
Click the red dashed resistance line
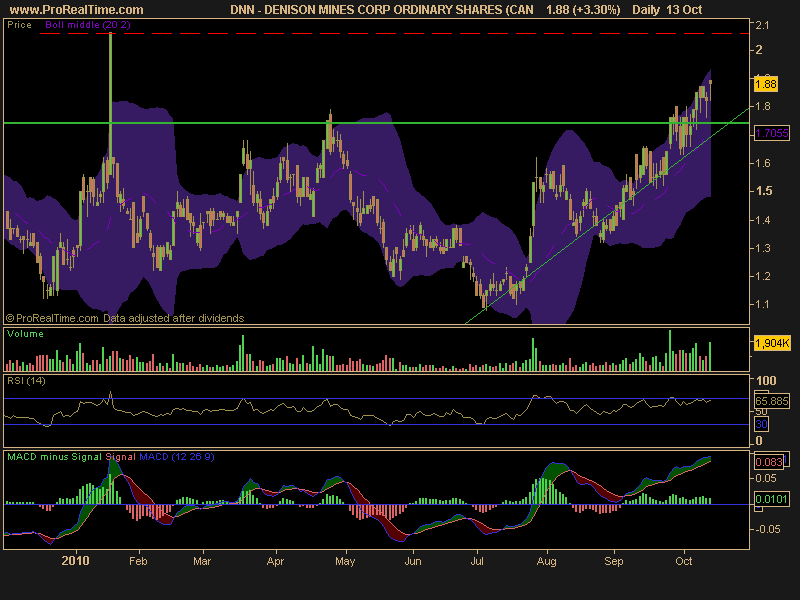[x=394, y=34]
